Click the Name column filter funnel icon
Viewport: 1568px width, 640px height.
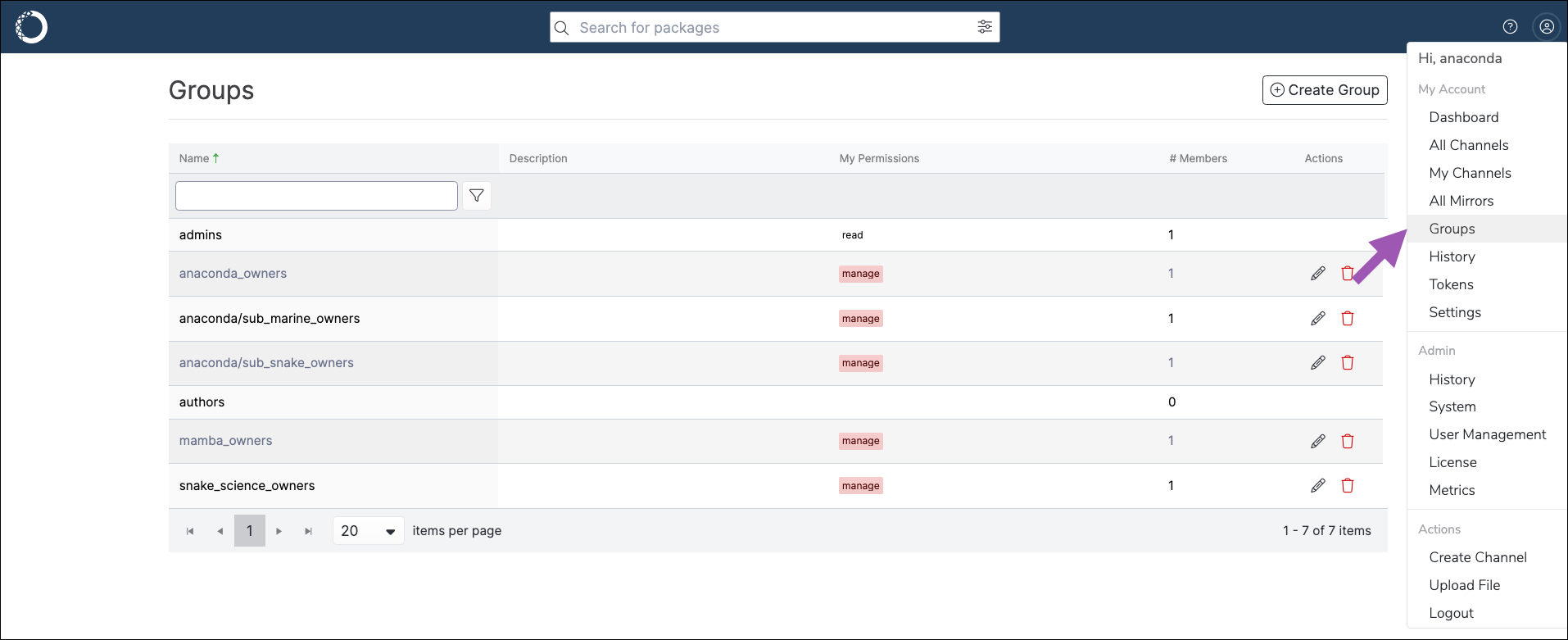pos(477,196)
